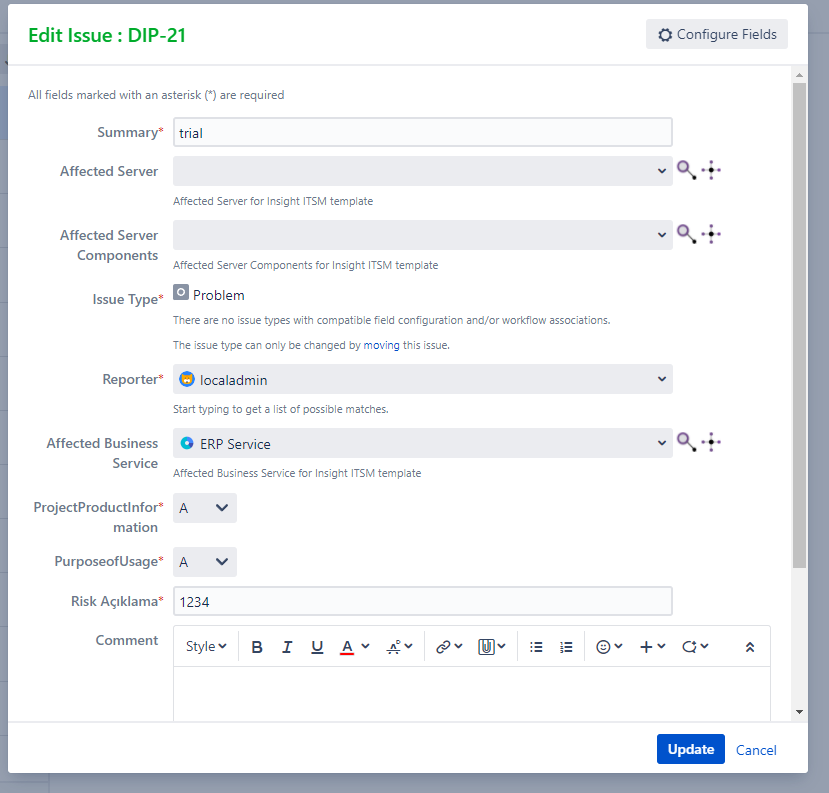Image resolution: width=829 pixels, height=793 pixels.
Task: Open the search icon beside Affected Server
Action: pos(686,170)
